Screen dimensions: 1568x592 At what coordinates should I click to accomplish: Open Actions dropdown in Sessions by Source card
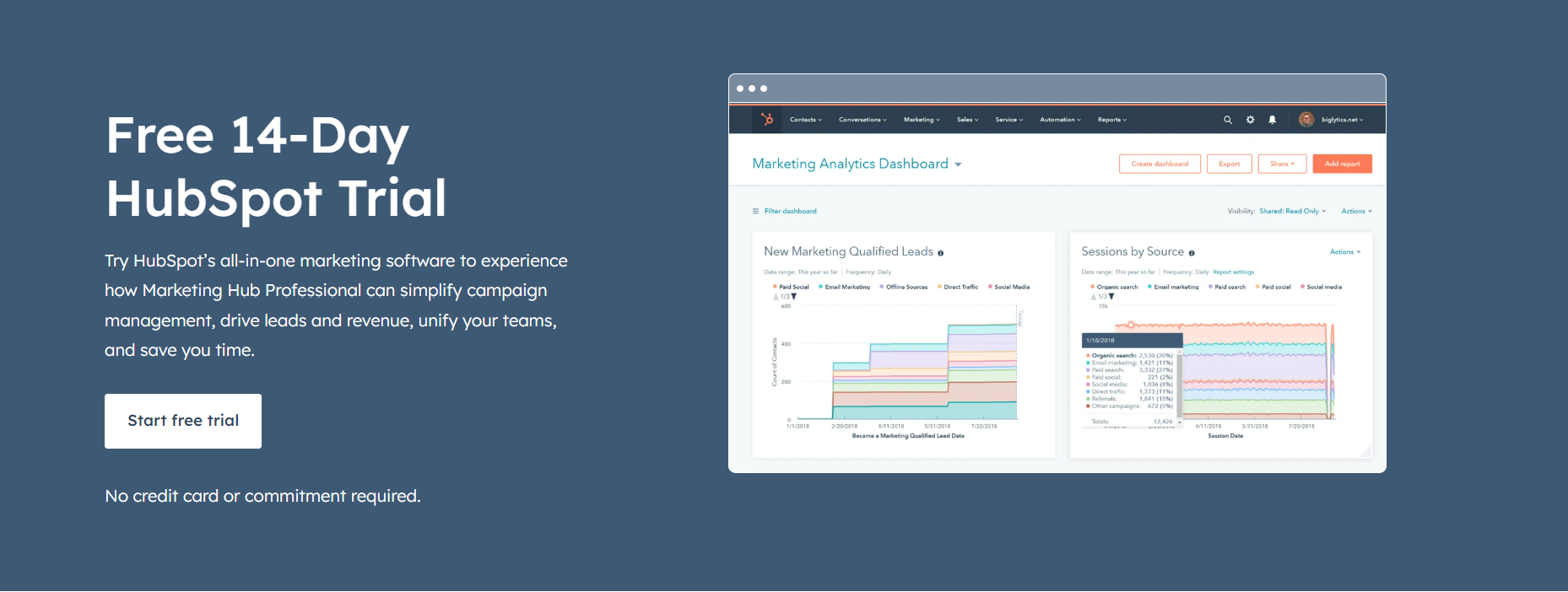1344,252
